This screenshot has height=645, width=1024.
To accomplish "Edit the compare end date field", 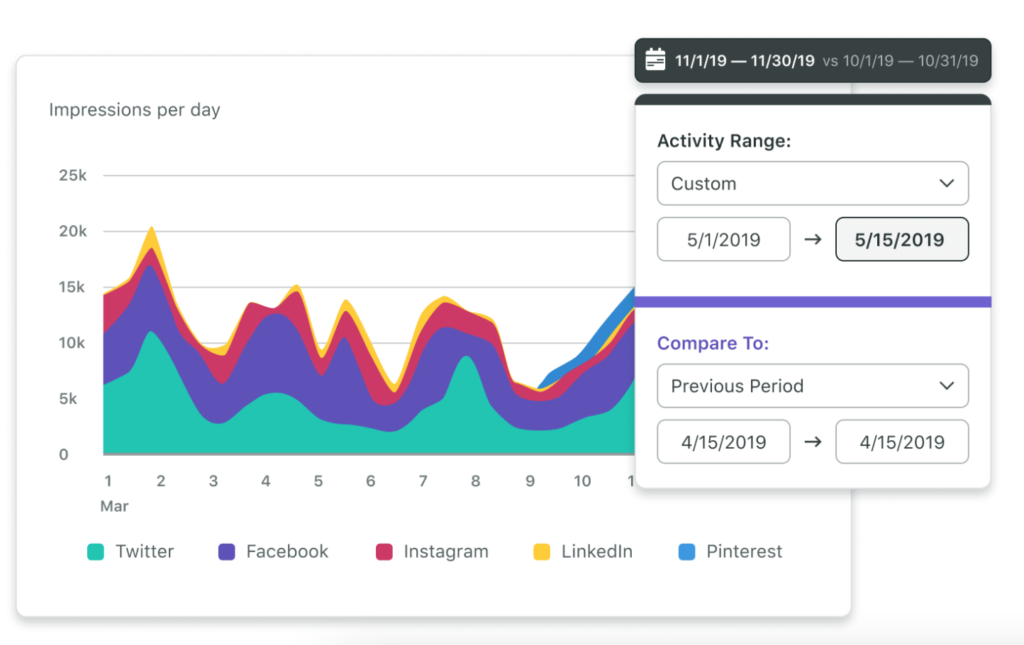I will (901, 442).
